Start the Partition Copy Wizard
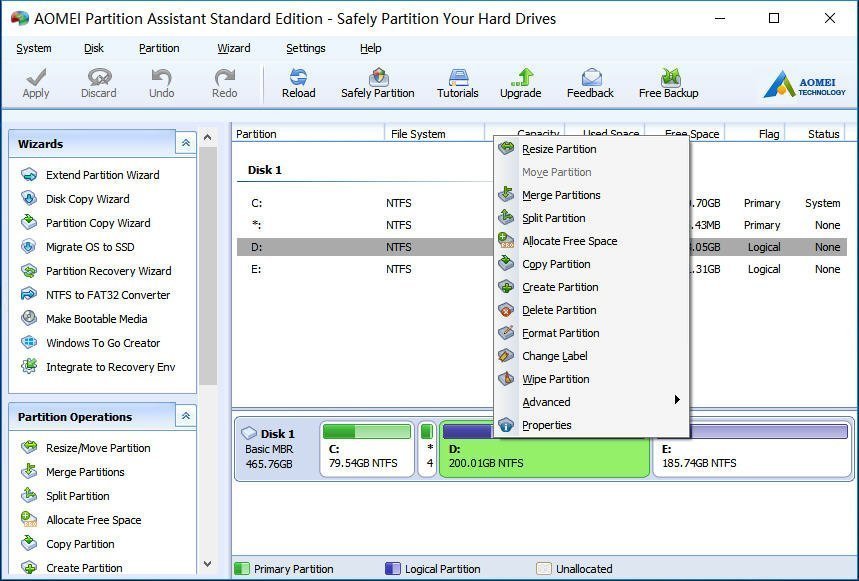Viewport: 859px width, 581px height. tap(86, 223)
